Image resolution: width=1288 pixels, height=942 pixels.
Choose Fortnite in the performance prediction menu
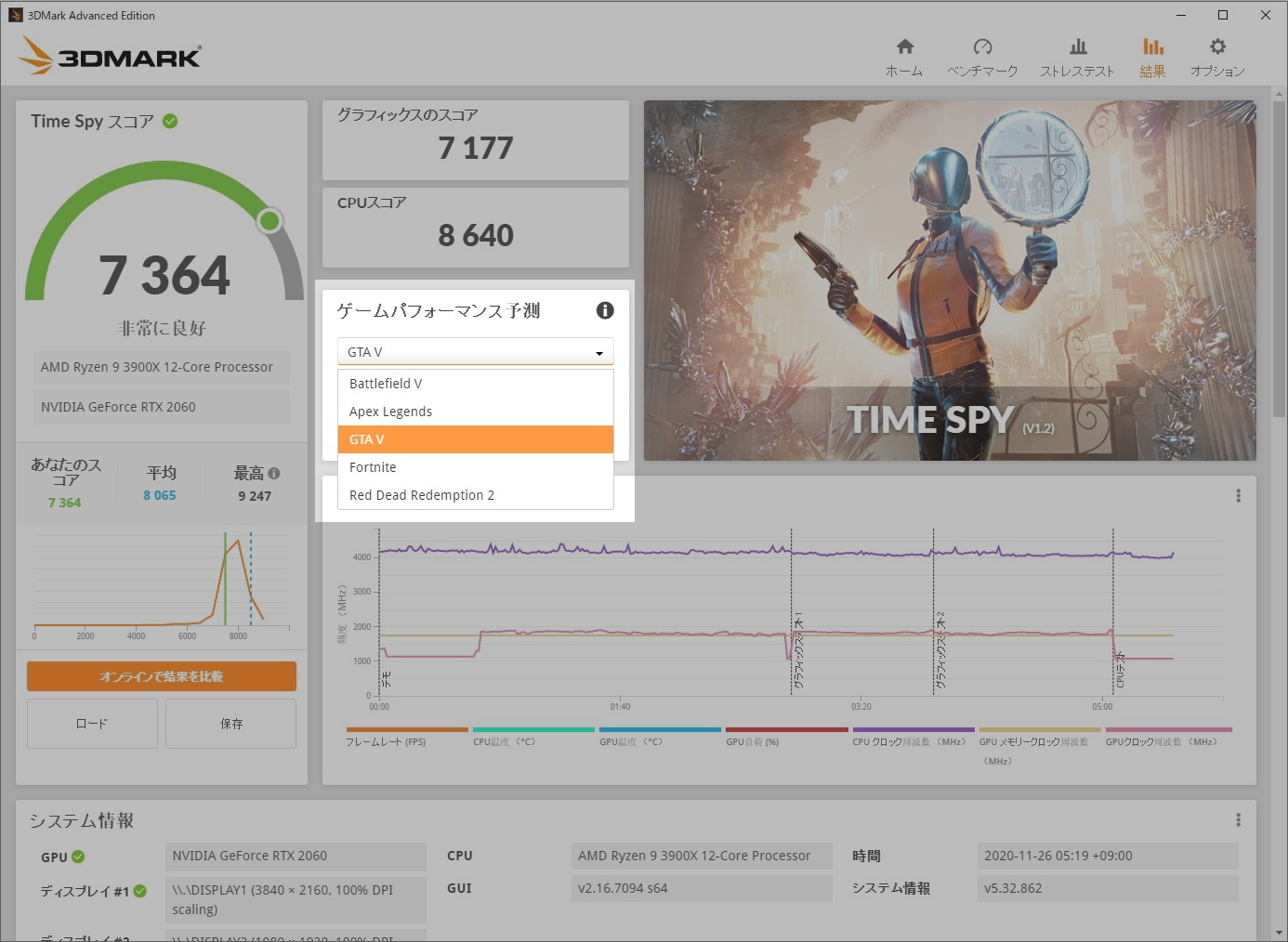click(373, 466)
